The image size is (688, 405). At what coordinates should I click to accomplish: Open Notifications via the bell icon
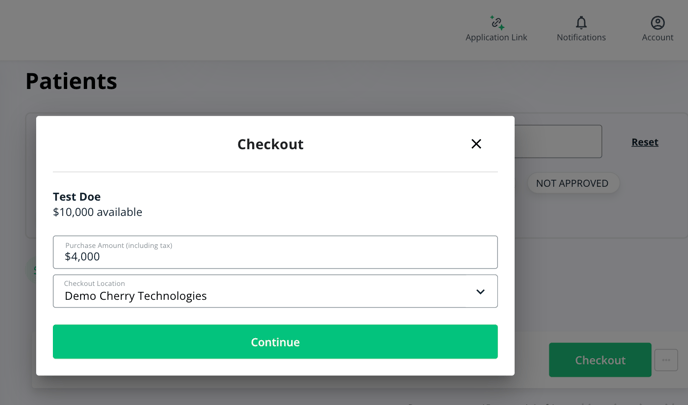[581, 22]
